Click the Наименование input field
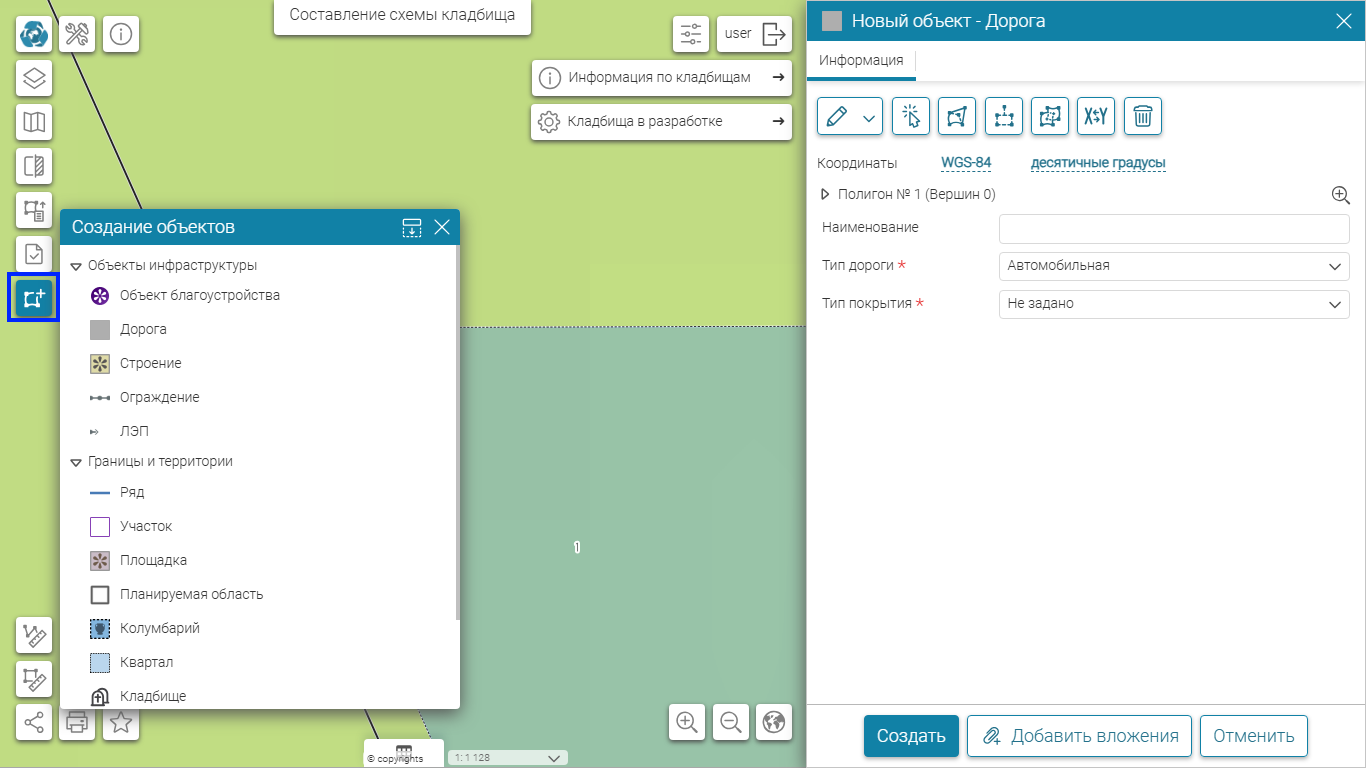This screenshot has height=768, width=1366. click(1173, 228)
